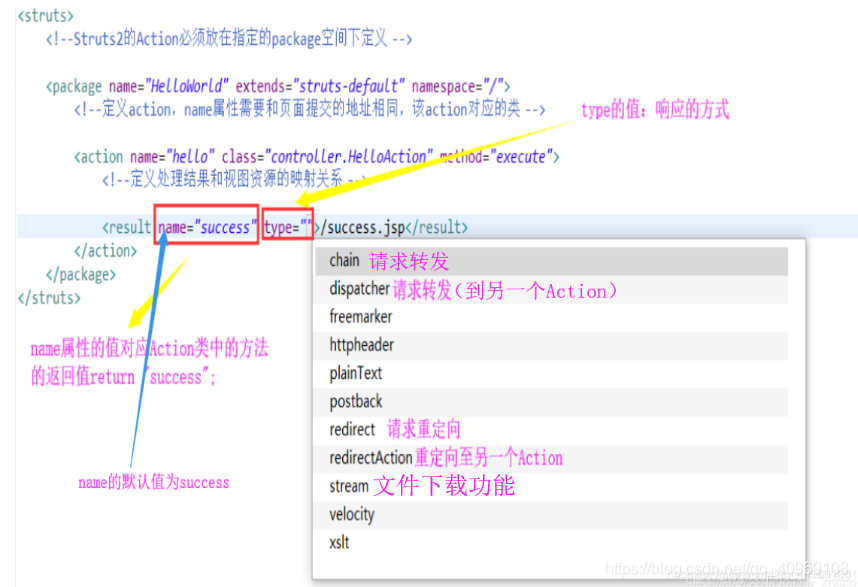Viewport: 858px width, 587px height.
Task: Pick freemarker in the completion popup
Action: (x=552, y=317)
